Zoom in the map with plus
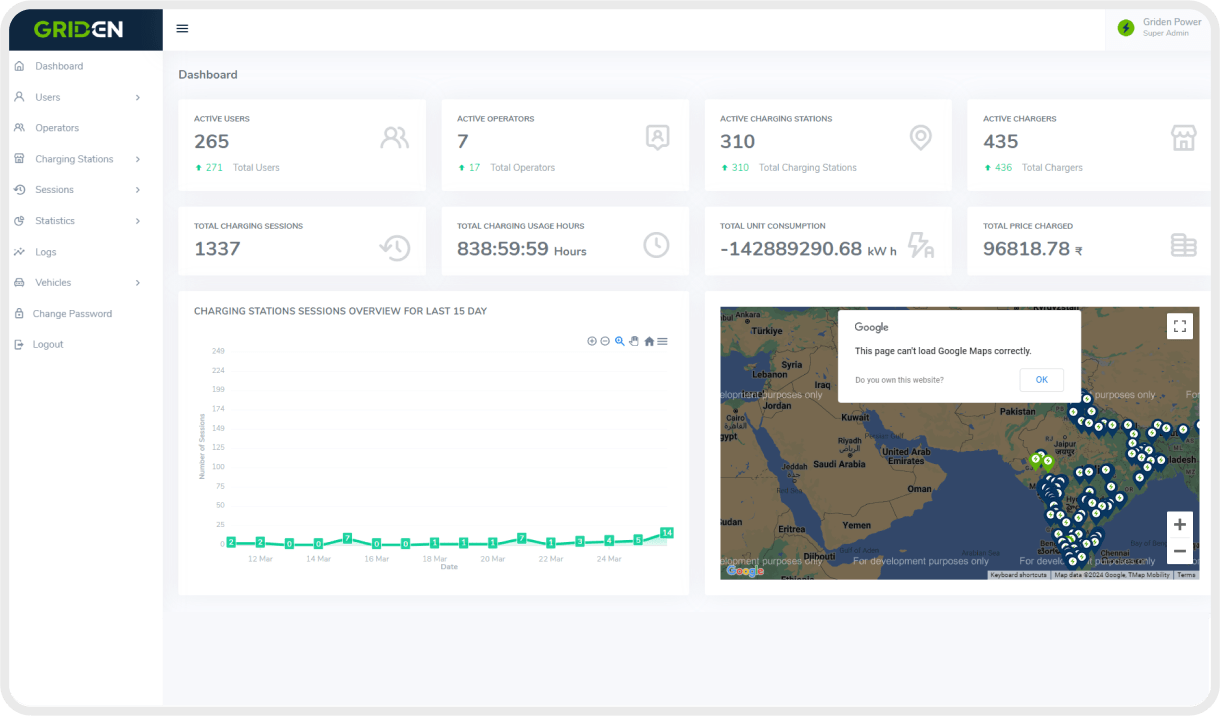1220x716 pixels. pyautogui.click(x=1180, y=524)
